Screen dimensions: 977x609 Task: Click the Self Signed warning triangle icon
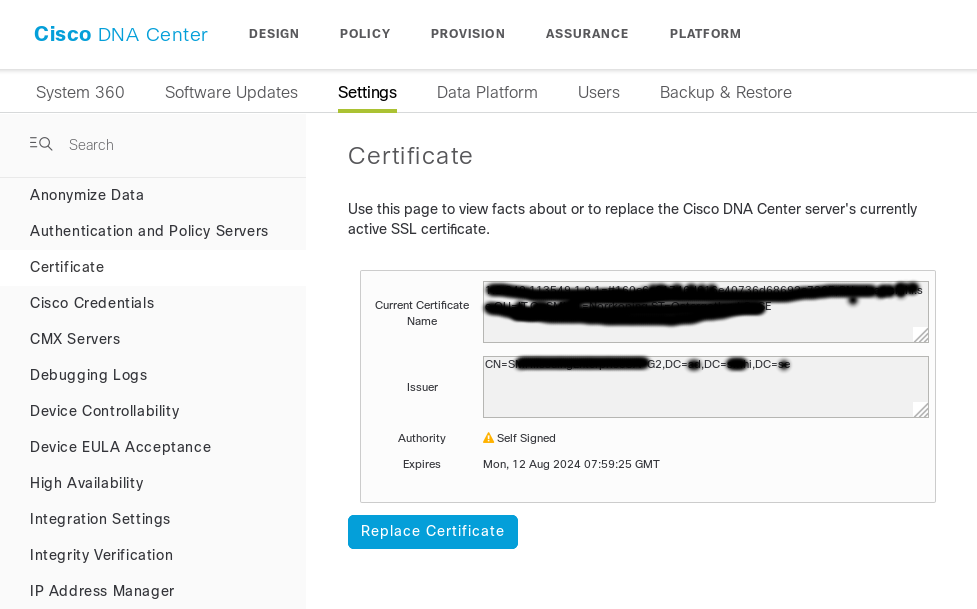click(x=489, y=437)
